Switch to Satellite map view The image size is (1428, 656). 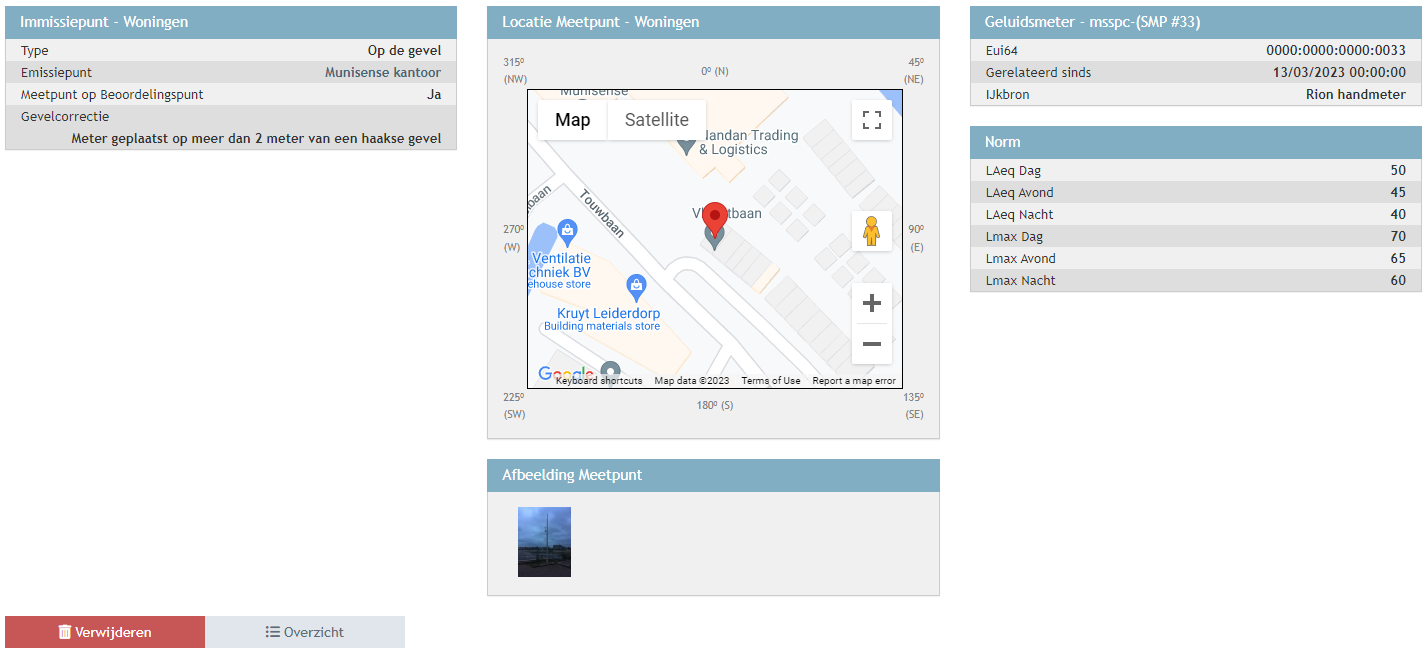[x=656, y=120]
